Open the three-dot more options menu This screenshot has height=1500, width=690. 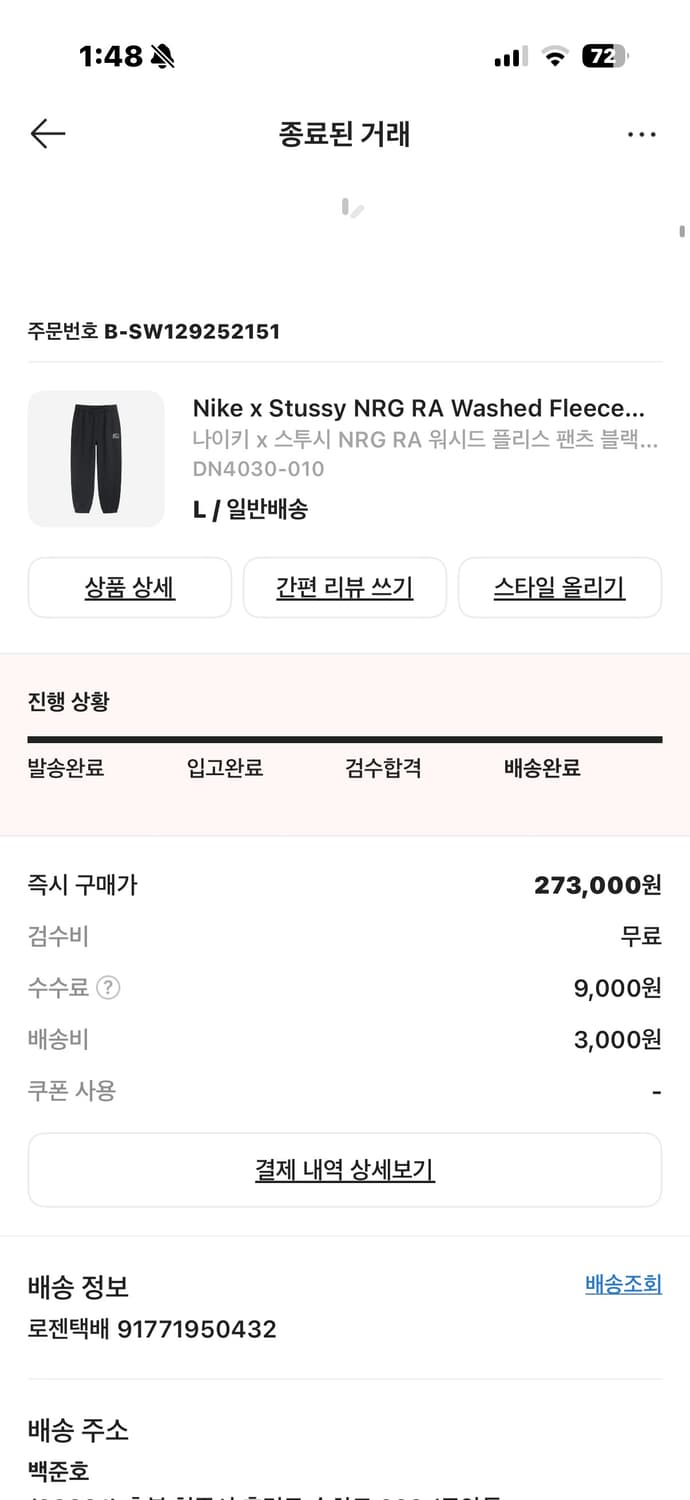coord(641,133)
